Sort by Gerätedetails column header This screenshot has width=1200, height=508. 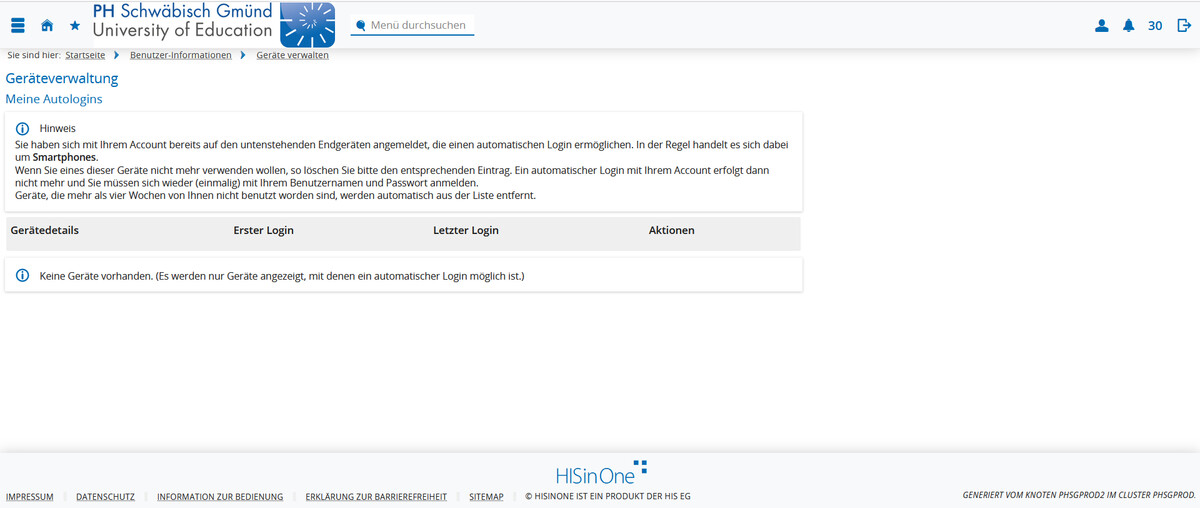coord(45,230)
